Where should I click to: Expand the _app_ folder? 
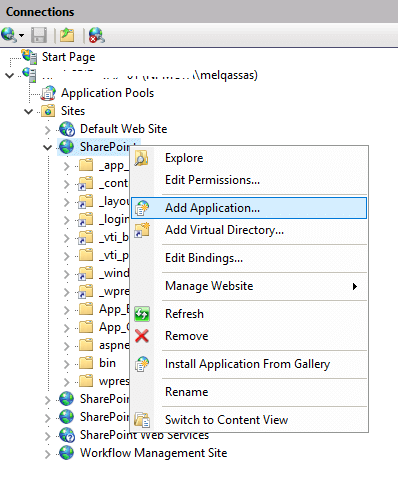coord(67,166)
